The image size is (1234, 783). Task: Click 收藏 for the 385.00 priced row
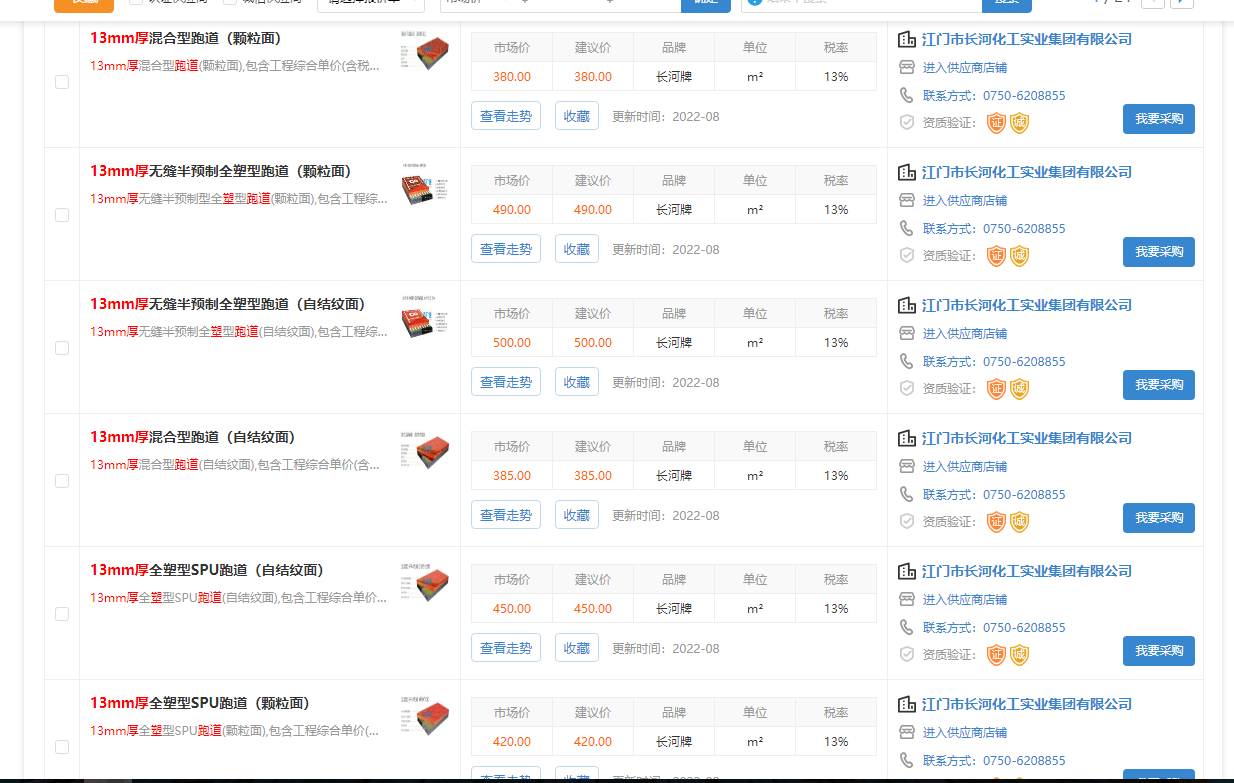(577, 515)
